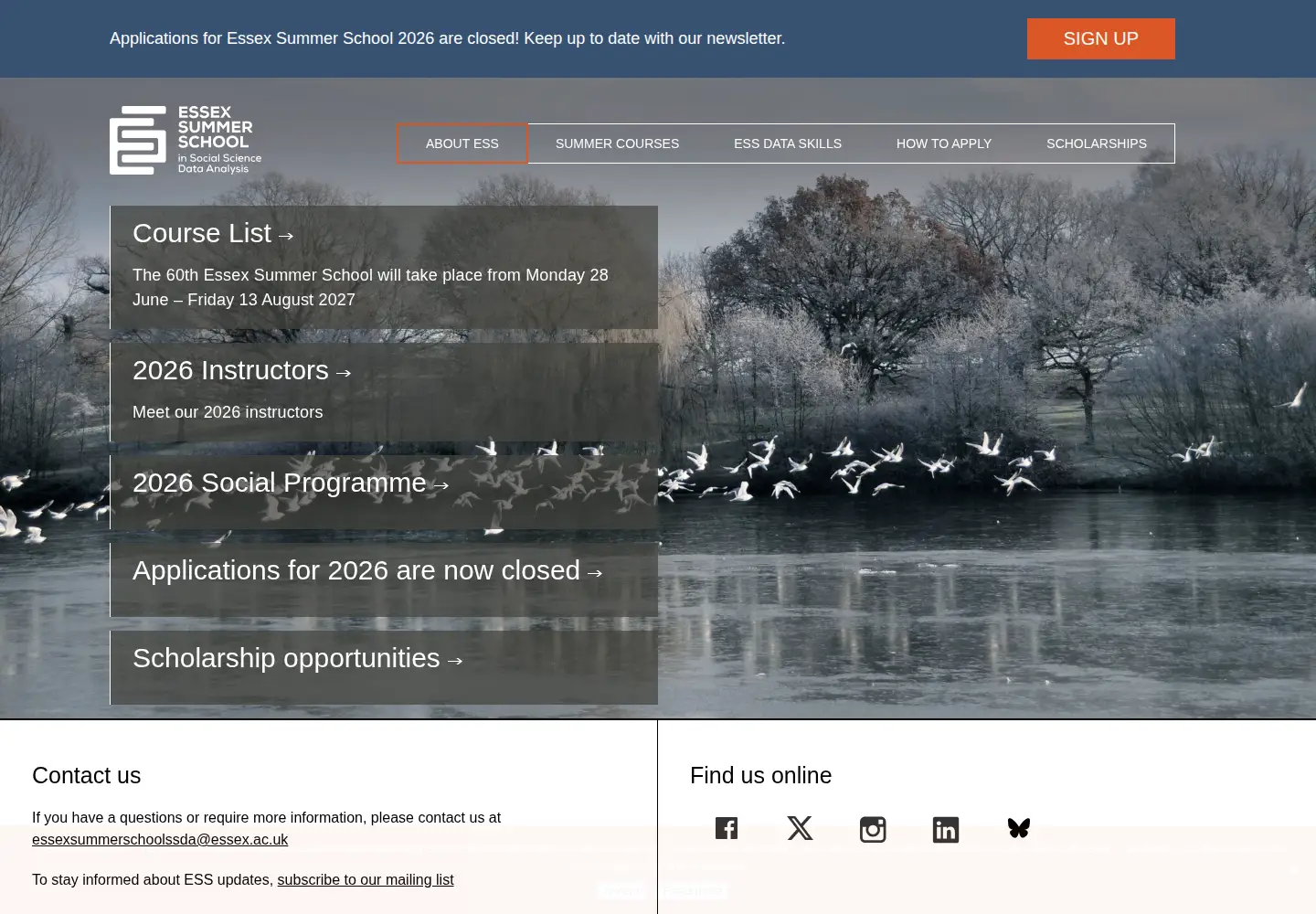The width and height of the screenshot is (1316, 914).
Task: Open Scholarship opportunities link
Action: pyautogui.click(x=298, y=658)
